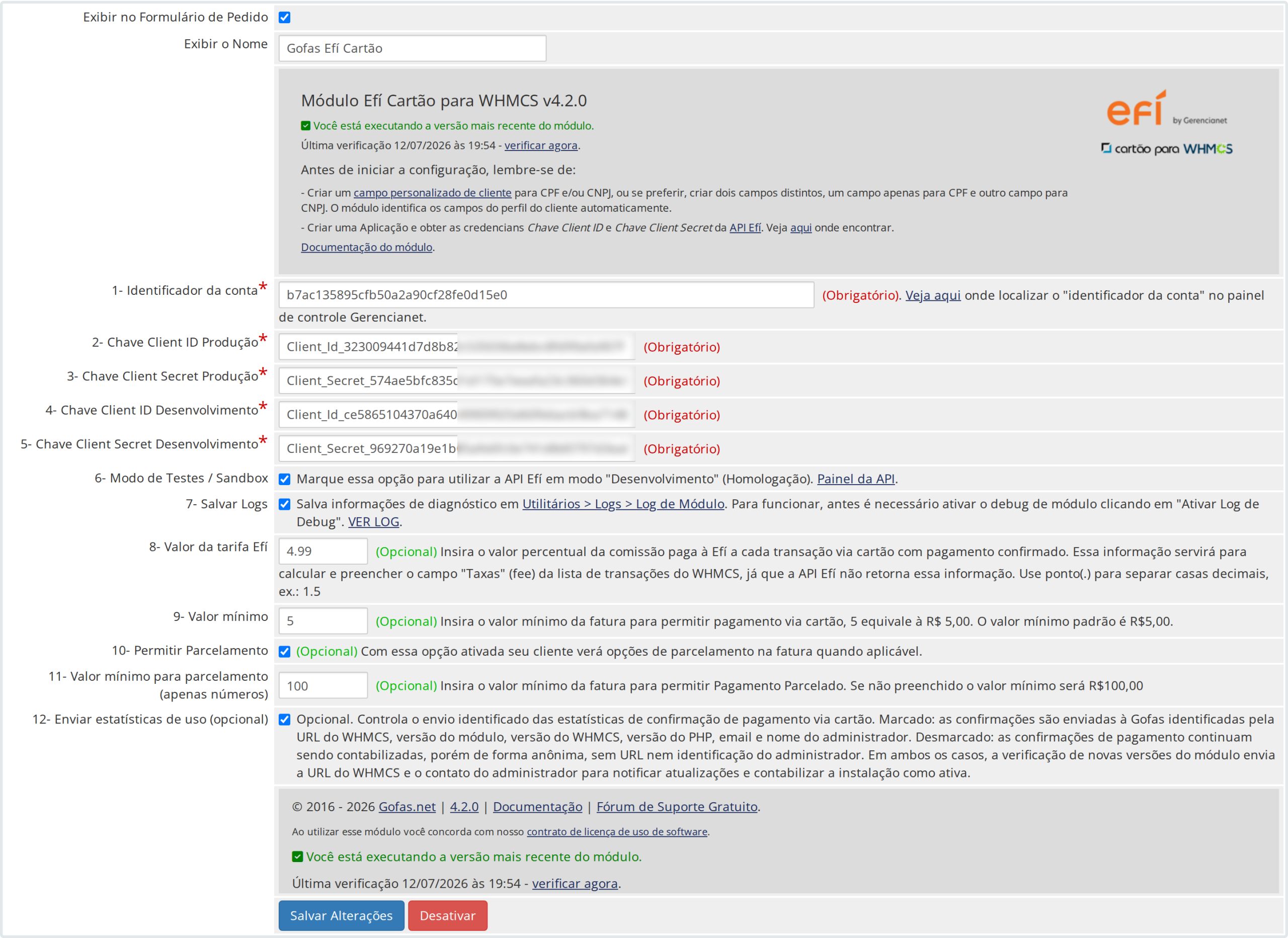Click Veja aqui link for account identifier
Viewport: 1288px width, 938px height.
[932, 295]
